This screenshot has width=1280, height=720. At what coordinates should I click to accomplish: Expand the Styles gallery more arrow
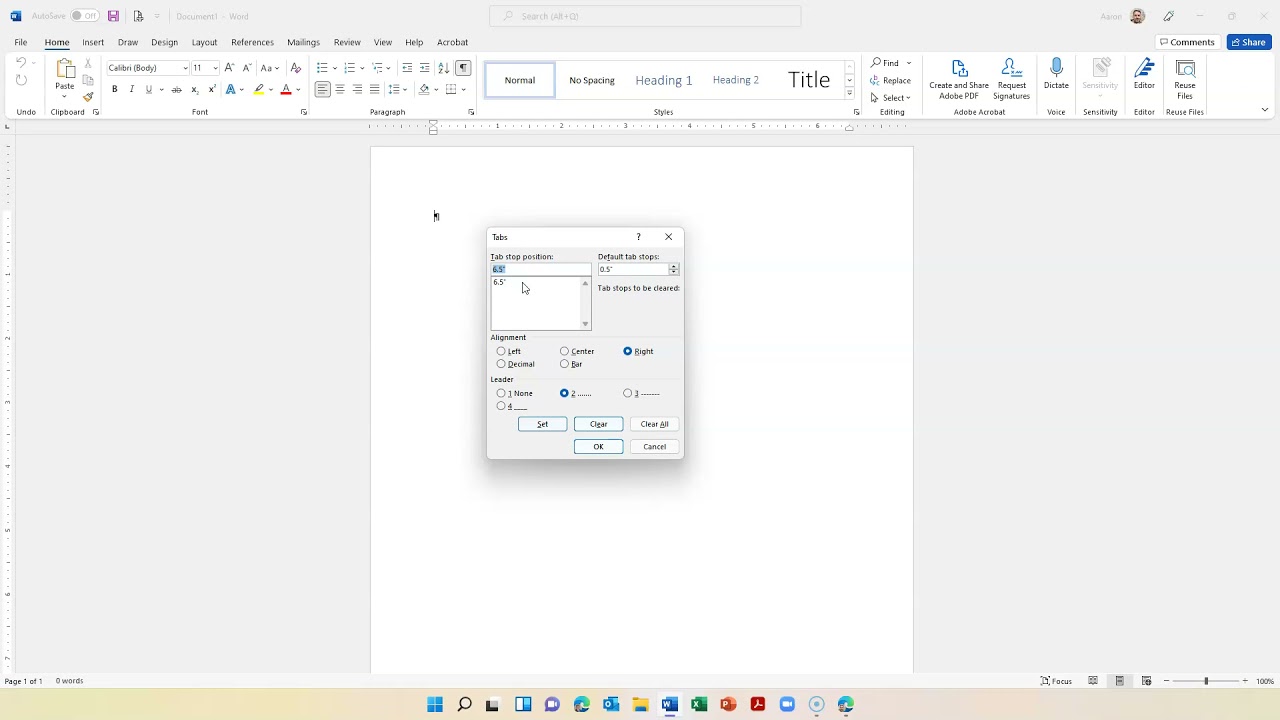point(849,93)
